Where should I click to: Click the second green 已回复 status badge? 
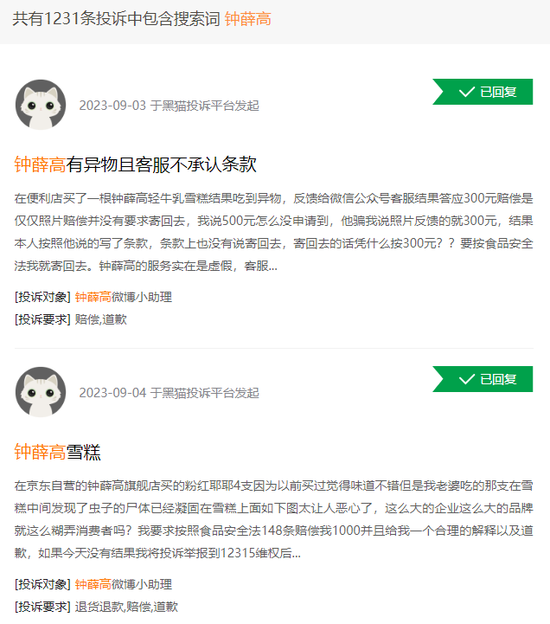click(x=483, y=379)
